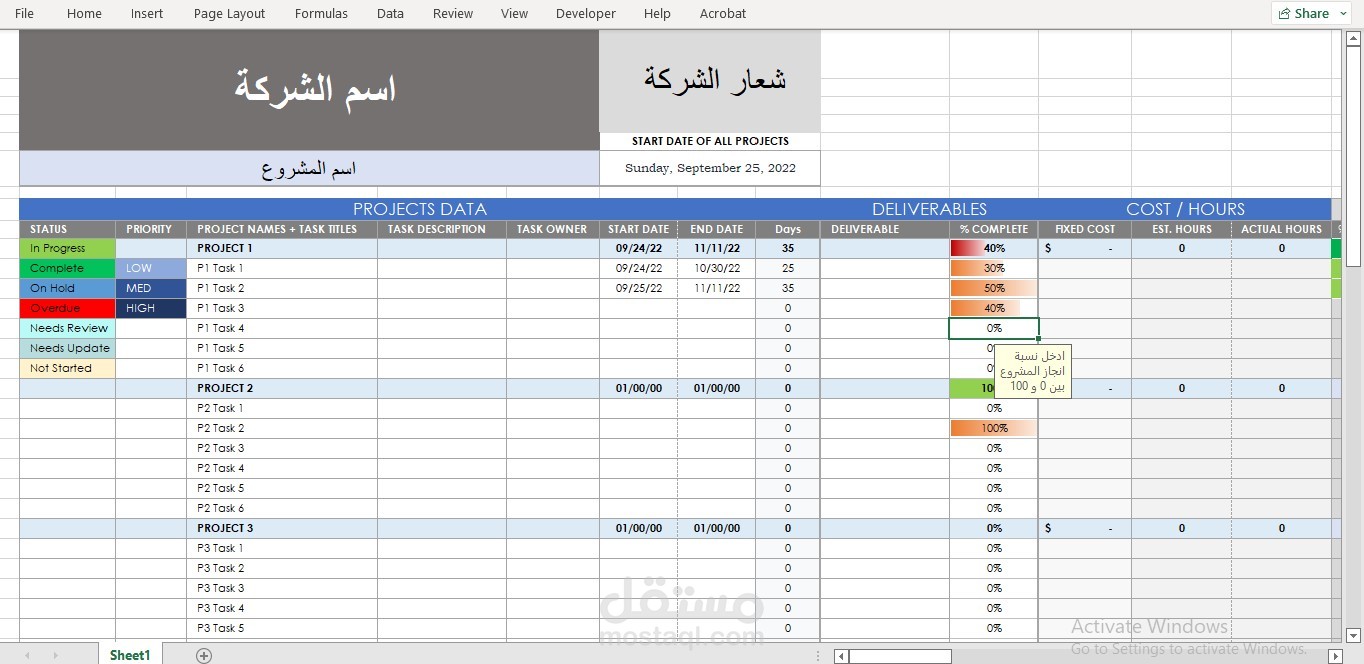Click the orange 30% progress bar of P1 Task 1

[992, 268]
